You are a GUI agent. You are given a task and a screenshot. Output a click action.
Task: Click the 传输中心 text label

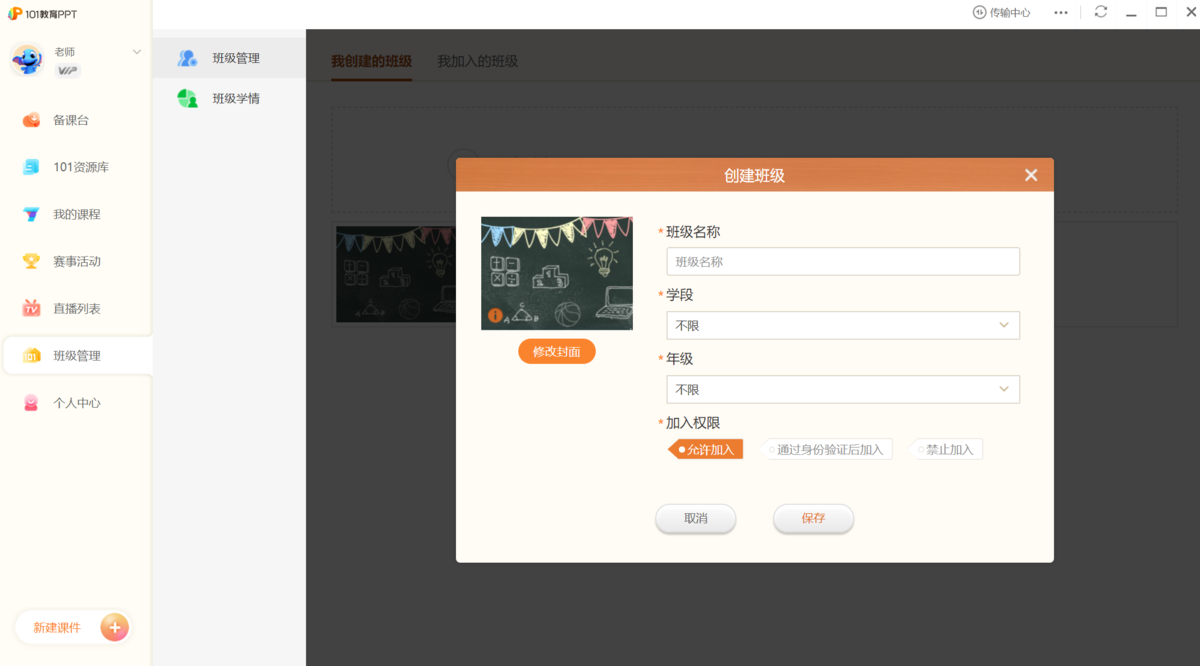(1010, 12)
